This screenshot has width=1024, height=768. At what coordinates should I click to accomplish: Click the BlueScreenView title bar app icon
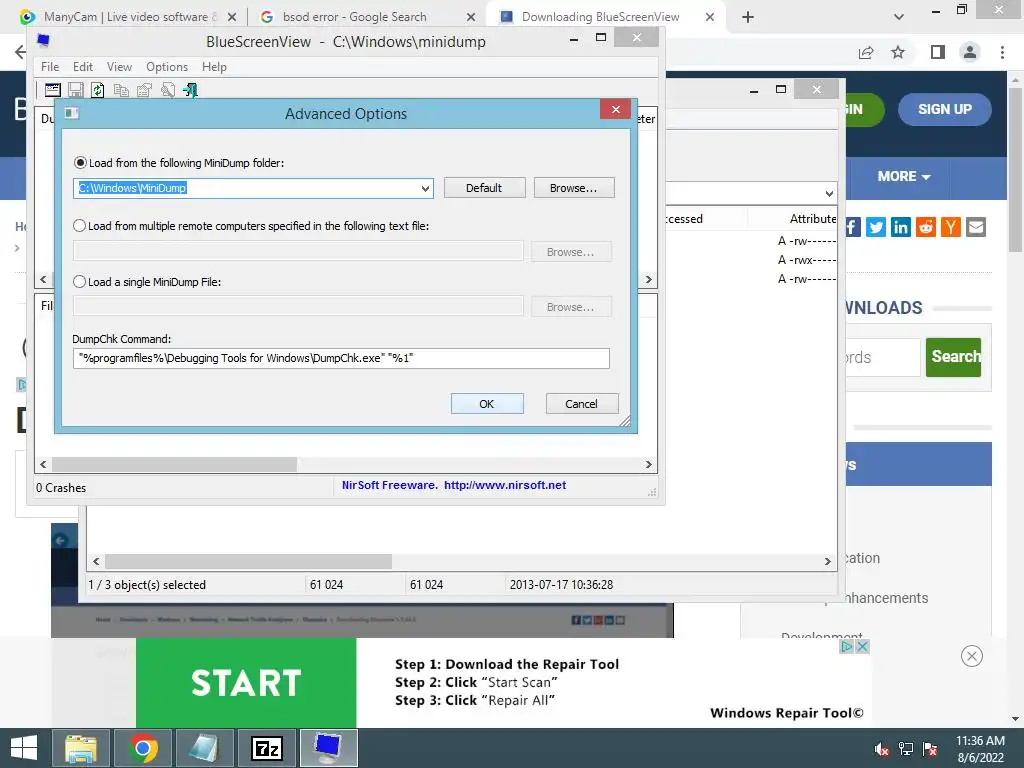(43, 41)
